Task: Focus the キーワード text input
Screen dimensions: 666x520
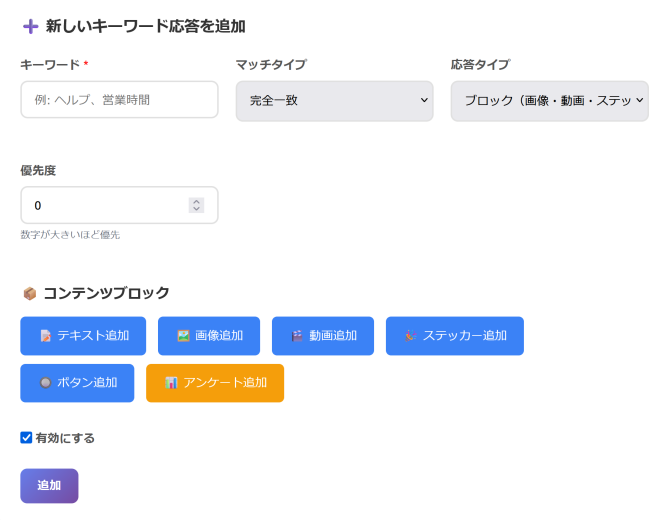Action: [x=119, y=100]
